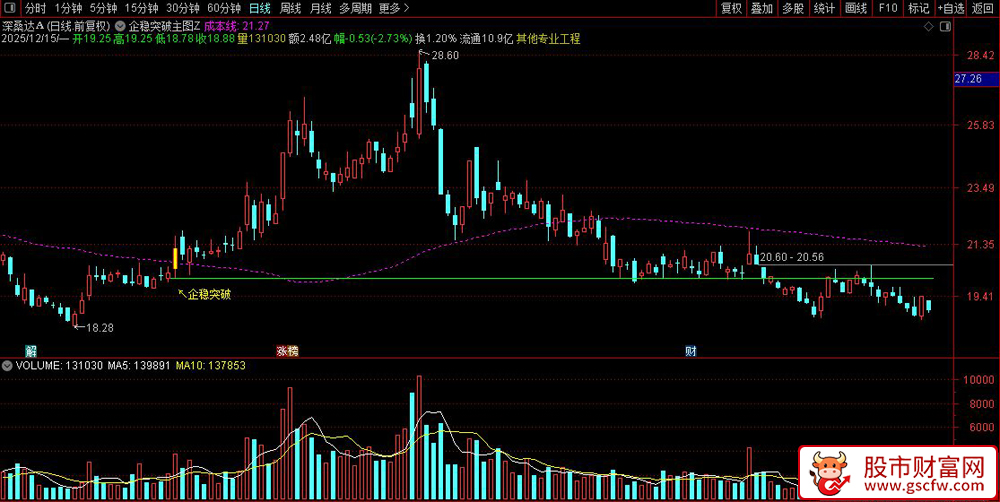
Task: Click the 叠加 overlay button
Action: pyautogui.click(x=762, y=8)
